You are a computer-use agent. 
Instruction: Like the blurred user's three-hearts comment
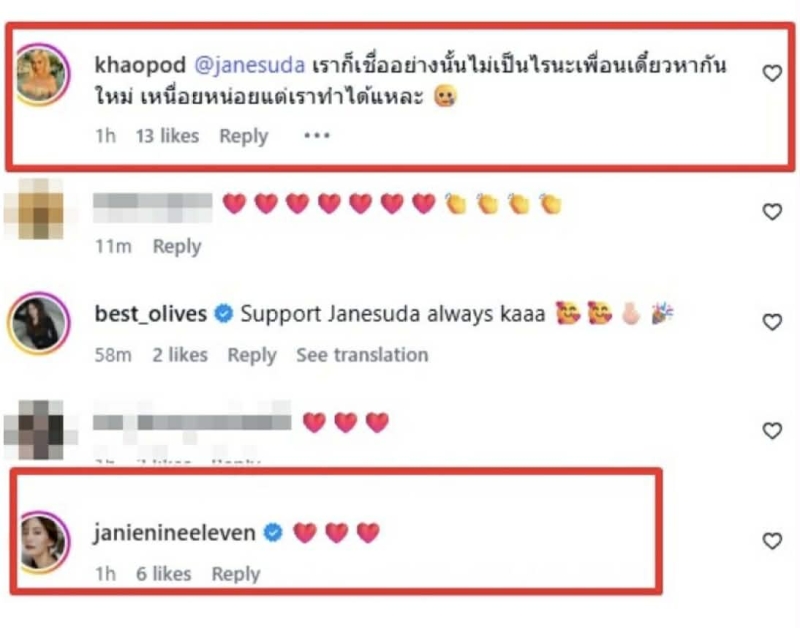(x=772, y=431)
